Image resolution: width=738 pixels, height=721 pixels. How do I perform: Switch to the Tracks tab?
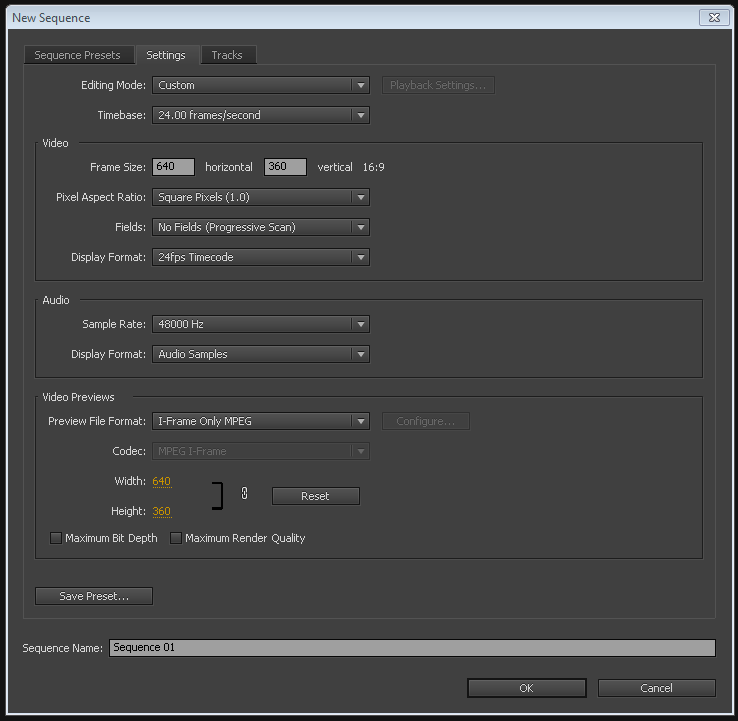pos(228,55)
